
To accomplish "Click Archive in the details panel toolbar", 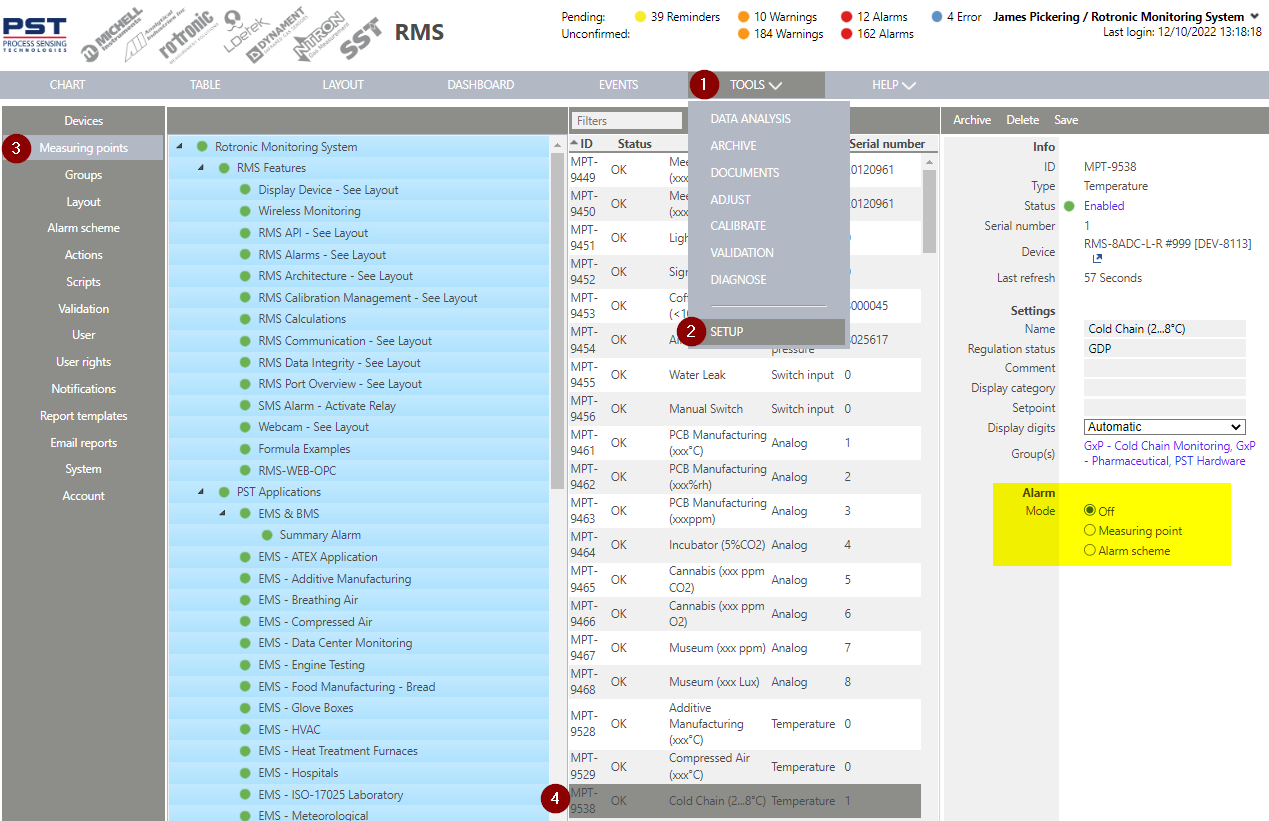I will click(x=972, y=120).
